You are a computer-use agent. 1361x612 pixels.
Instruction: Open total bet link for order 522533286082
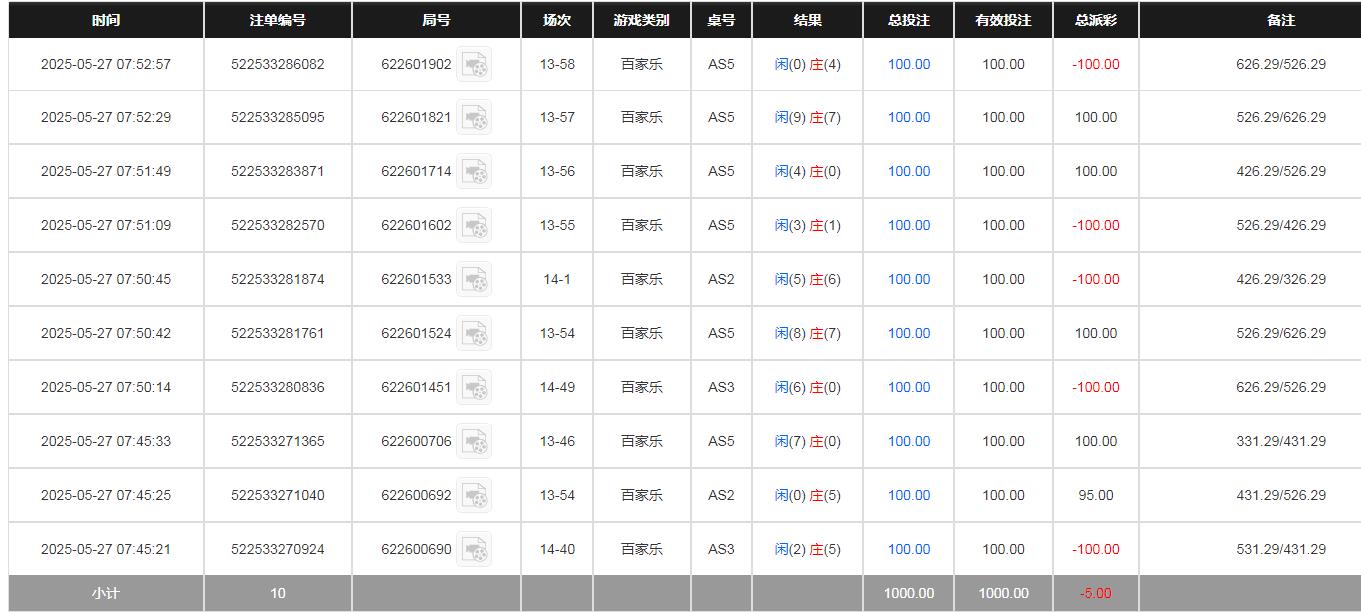coord(909,64)
